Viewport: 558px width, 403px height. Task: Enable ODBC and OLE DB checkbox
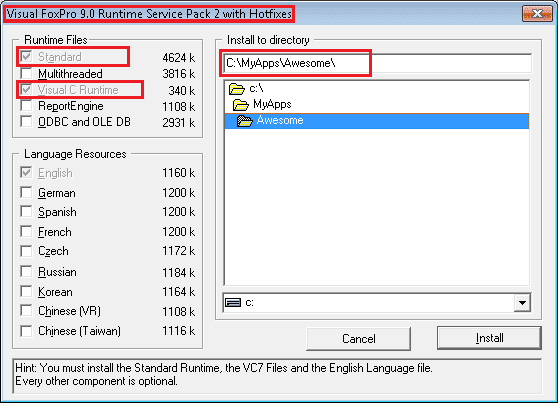pyautogui.click(x=26, y=122)
